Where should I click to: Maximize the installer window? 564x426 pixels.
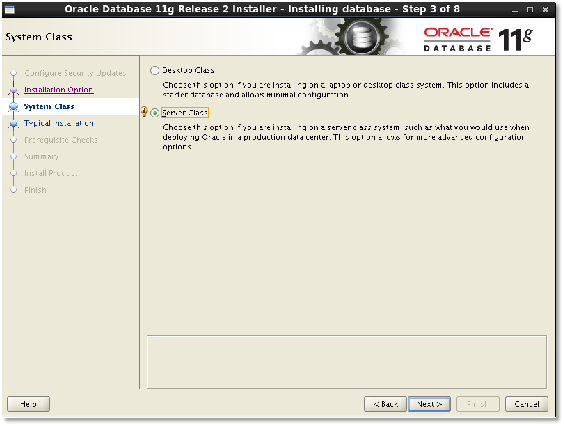(x=530, y=10)
